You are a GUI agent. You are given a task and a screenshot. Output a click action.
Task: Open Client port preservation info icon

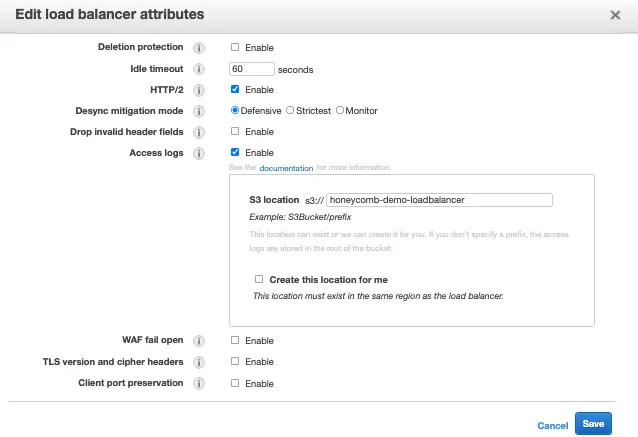click(x=199, y=383)
